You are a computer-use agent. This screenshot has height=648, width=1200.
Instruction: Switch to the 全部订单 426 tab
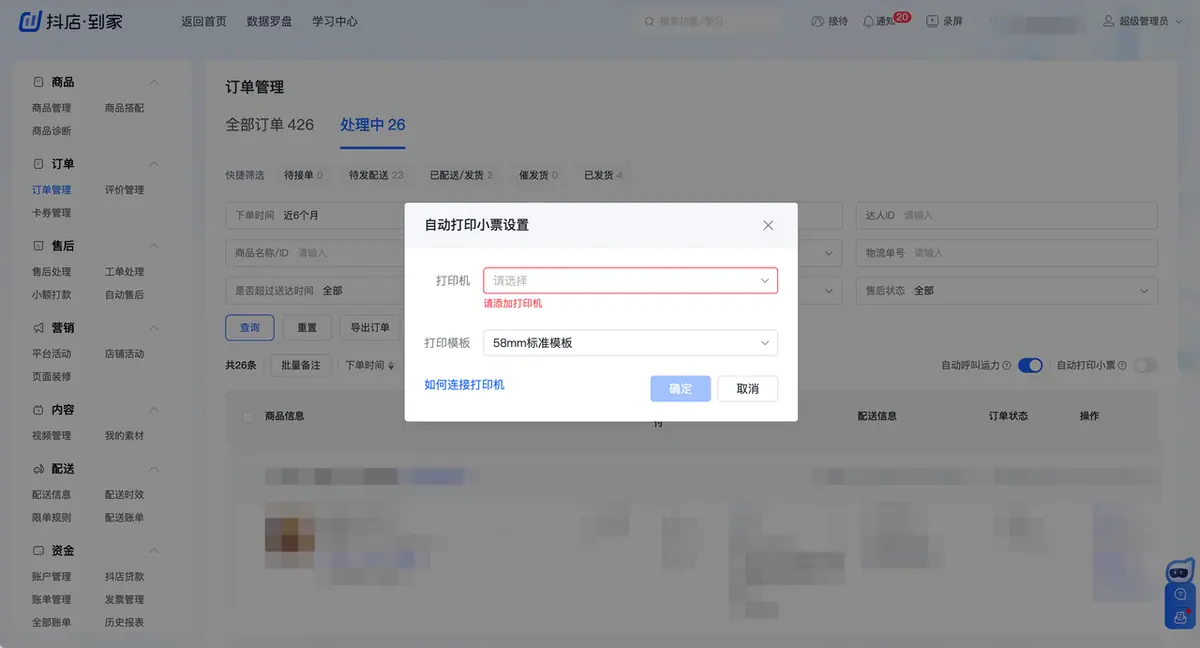[x=270, y=125]
